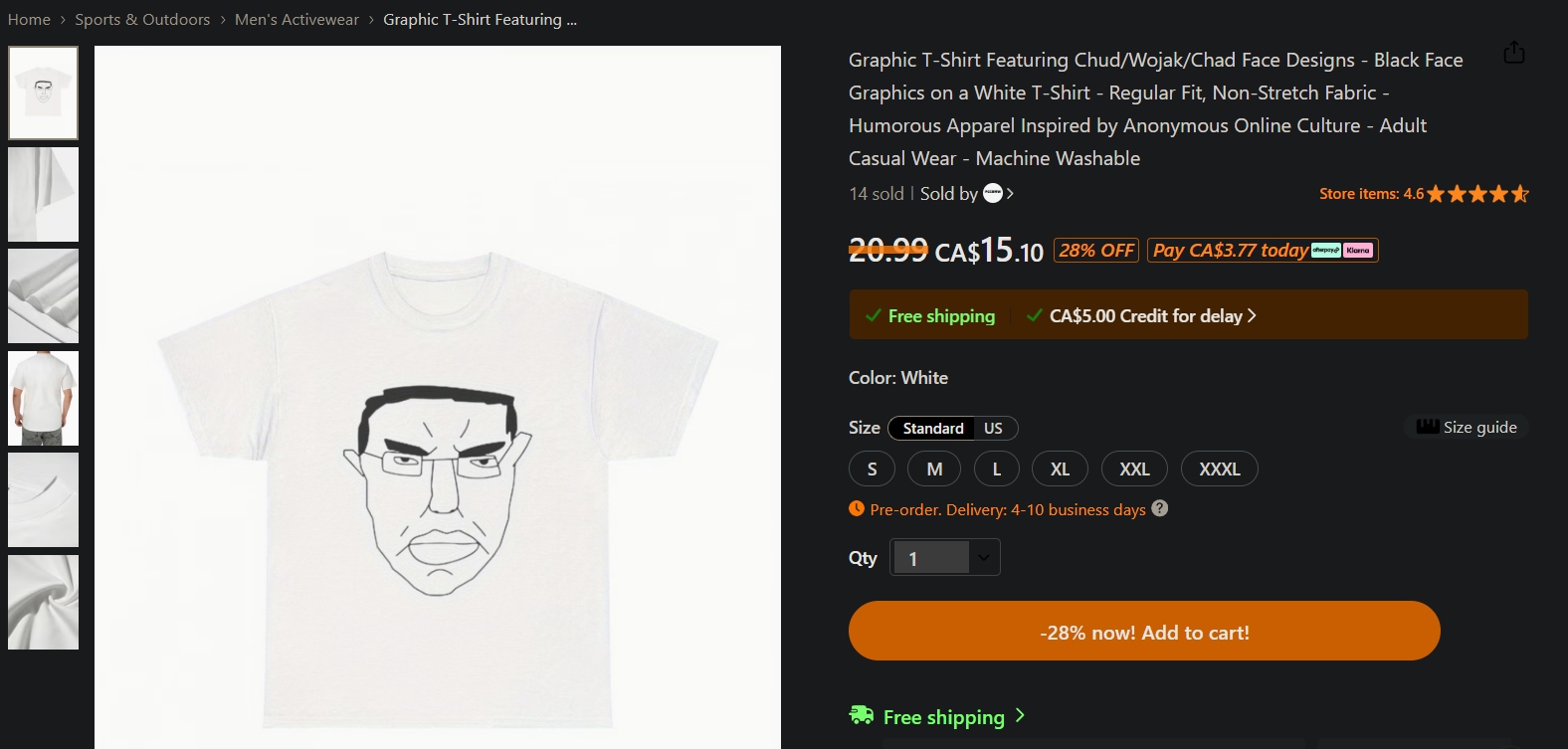Switch size system to Standard
This screenshot has width=1568, height=749.
(x=932, y=429)
